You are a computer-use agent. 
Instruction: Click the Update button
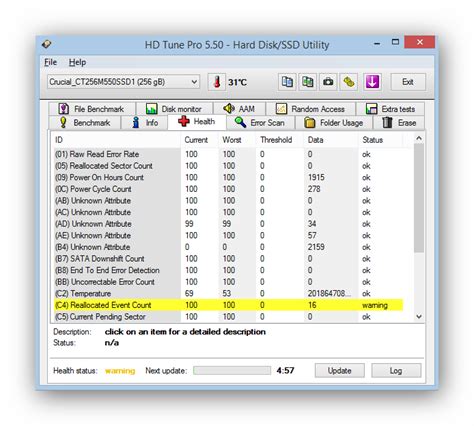point(340,371)
